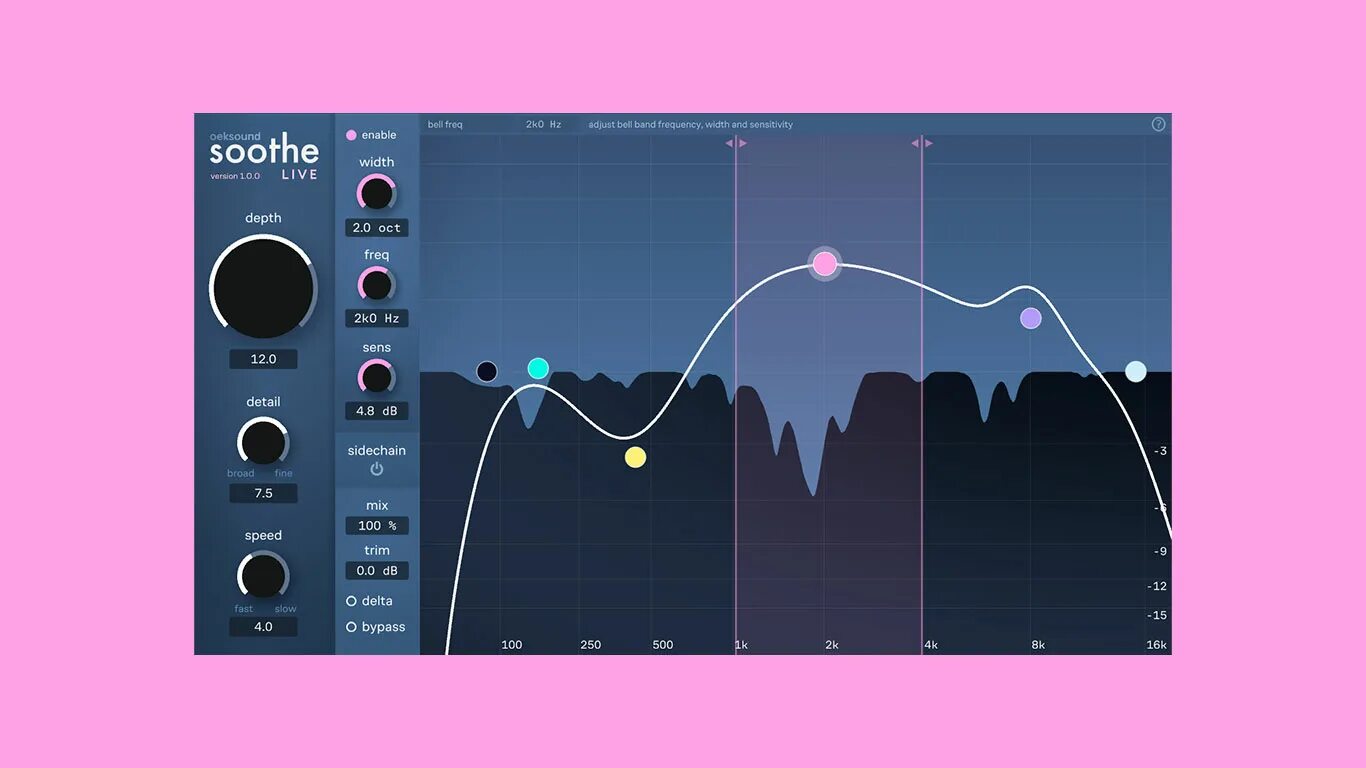
Task: Click the '-12' dB scale label
Action: pos(1156,586)
